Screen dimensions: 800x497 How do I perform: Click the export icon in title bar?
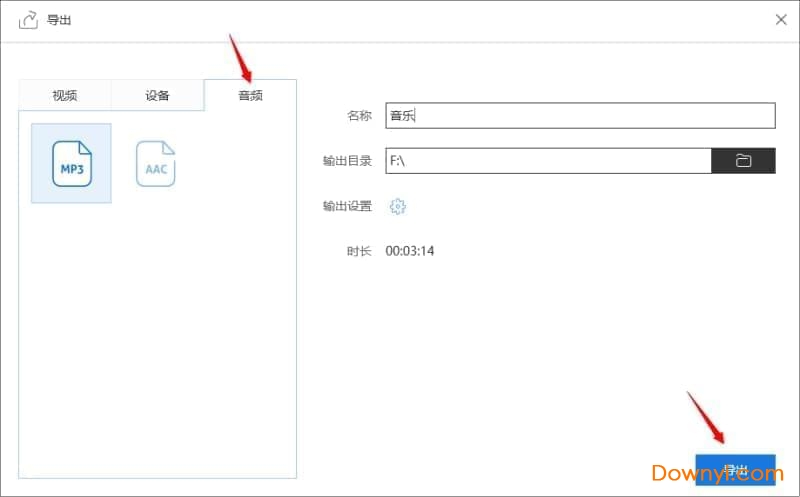[28, 19]
